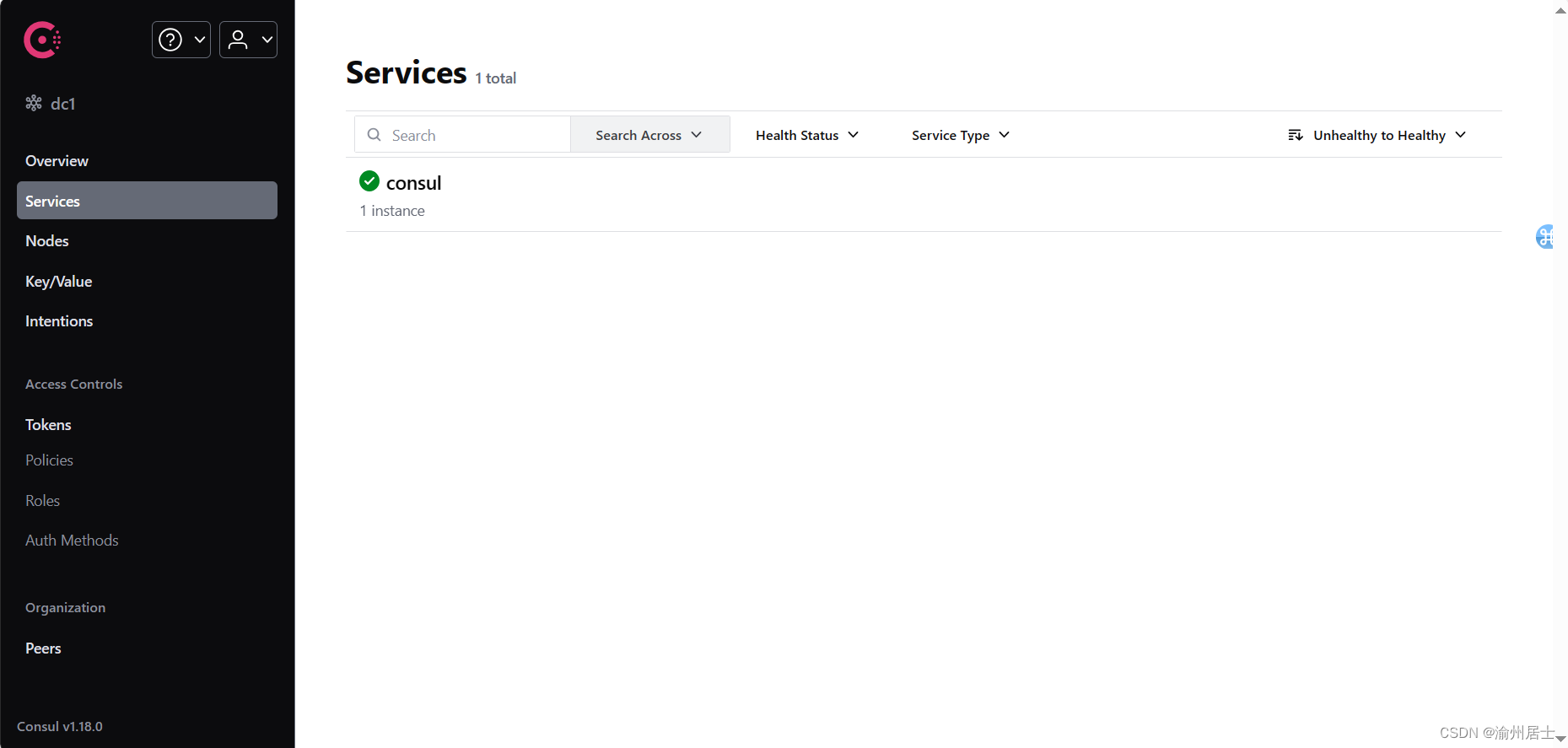Click the dc1 datacenter icon
The image size is (1568, 748).
34,103
